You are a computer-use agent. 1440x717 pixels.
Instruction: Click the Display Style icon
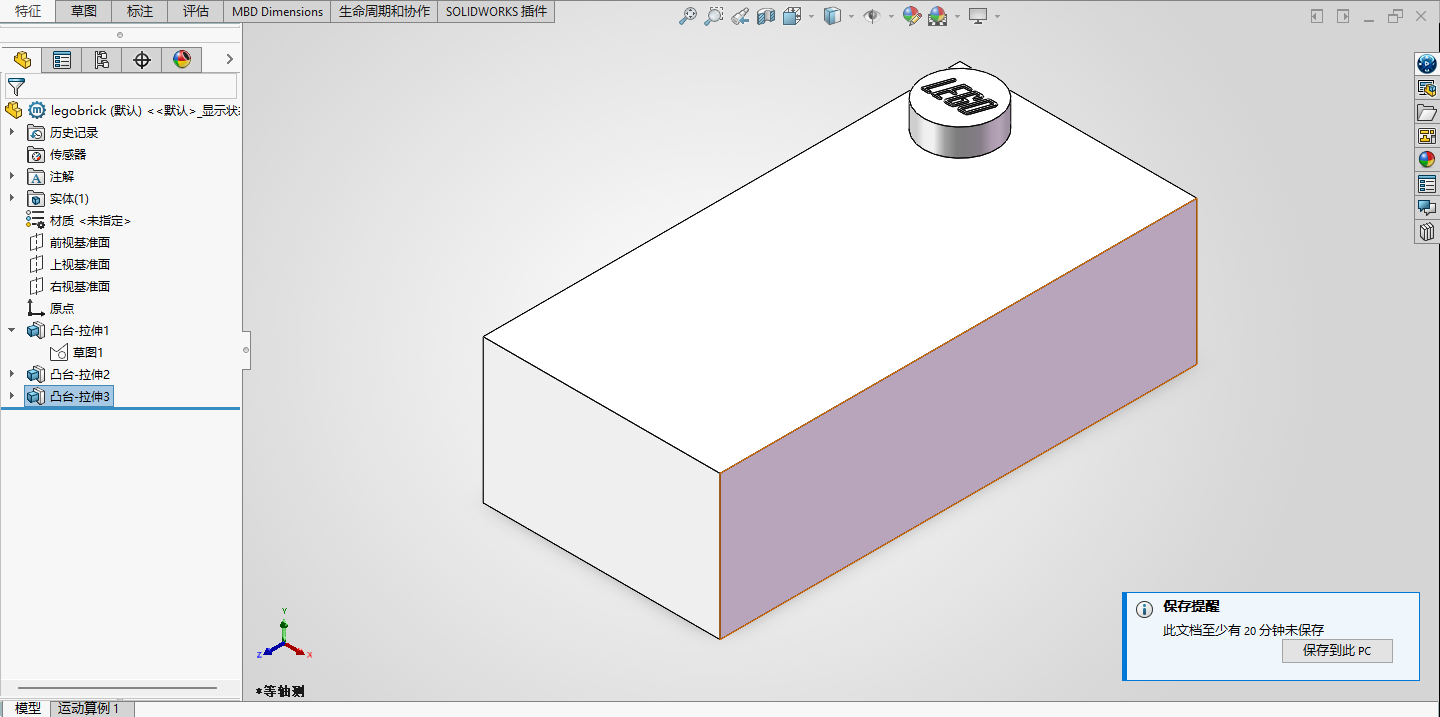[832, 16]
